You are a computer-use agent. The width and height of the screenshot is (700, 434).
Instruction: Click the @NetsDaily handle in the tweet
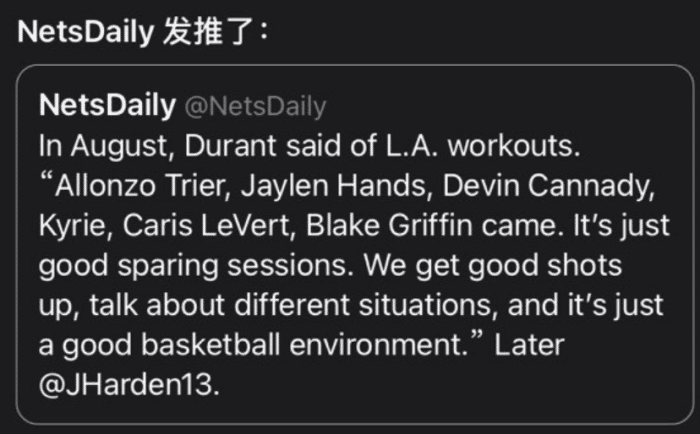coord(255,105)
